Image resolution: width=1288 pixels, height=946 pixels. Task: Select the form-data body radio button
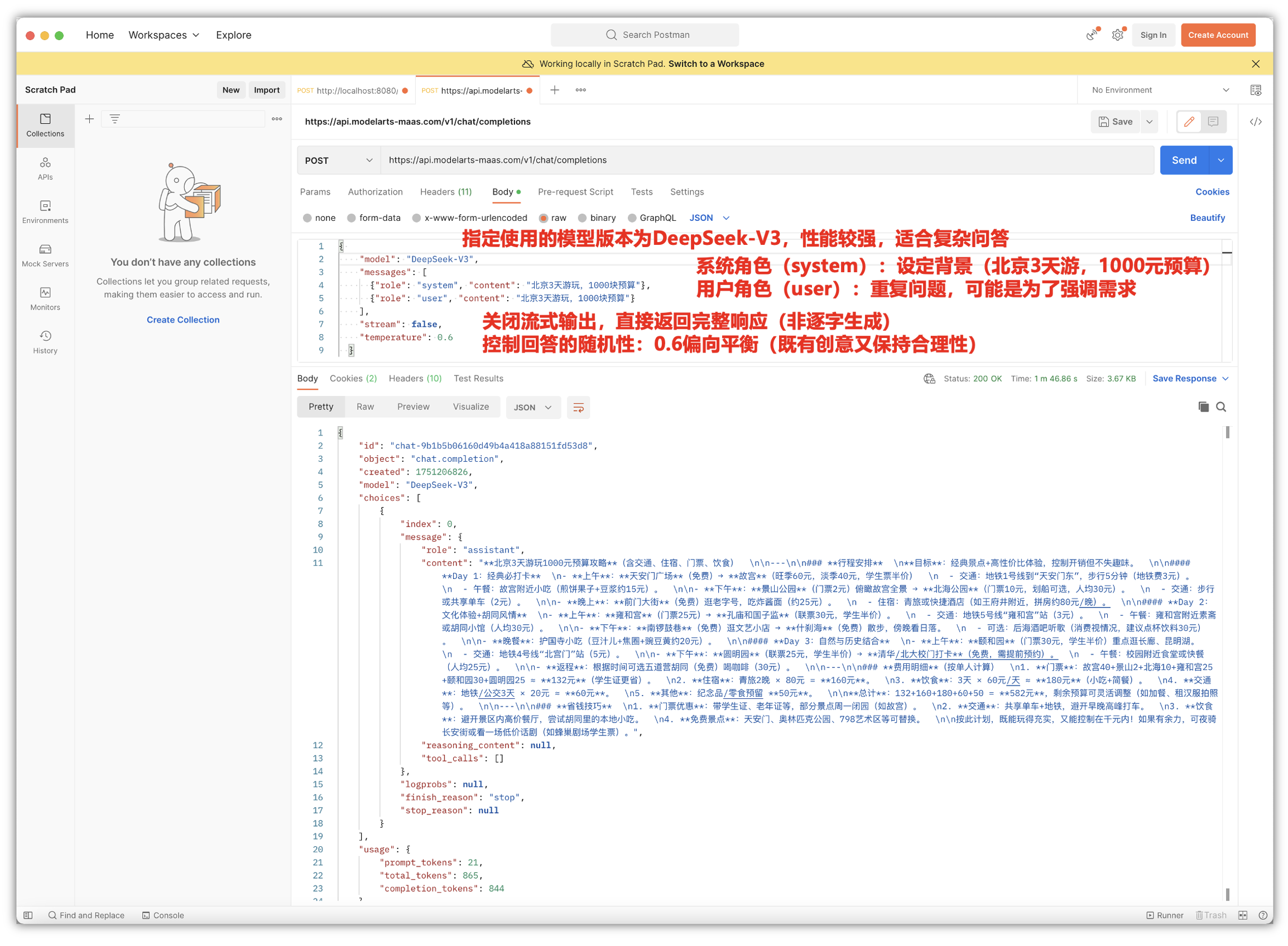[x=352, y=218]
